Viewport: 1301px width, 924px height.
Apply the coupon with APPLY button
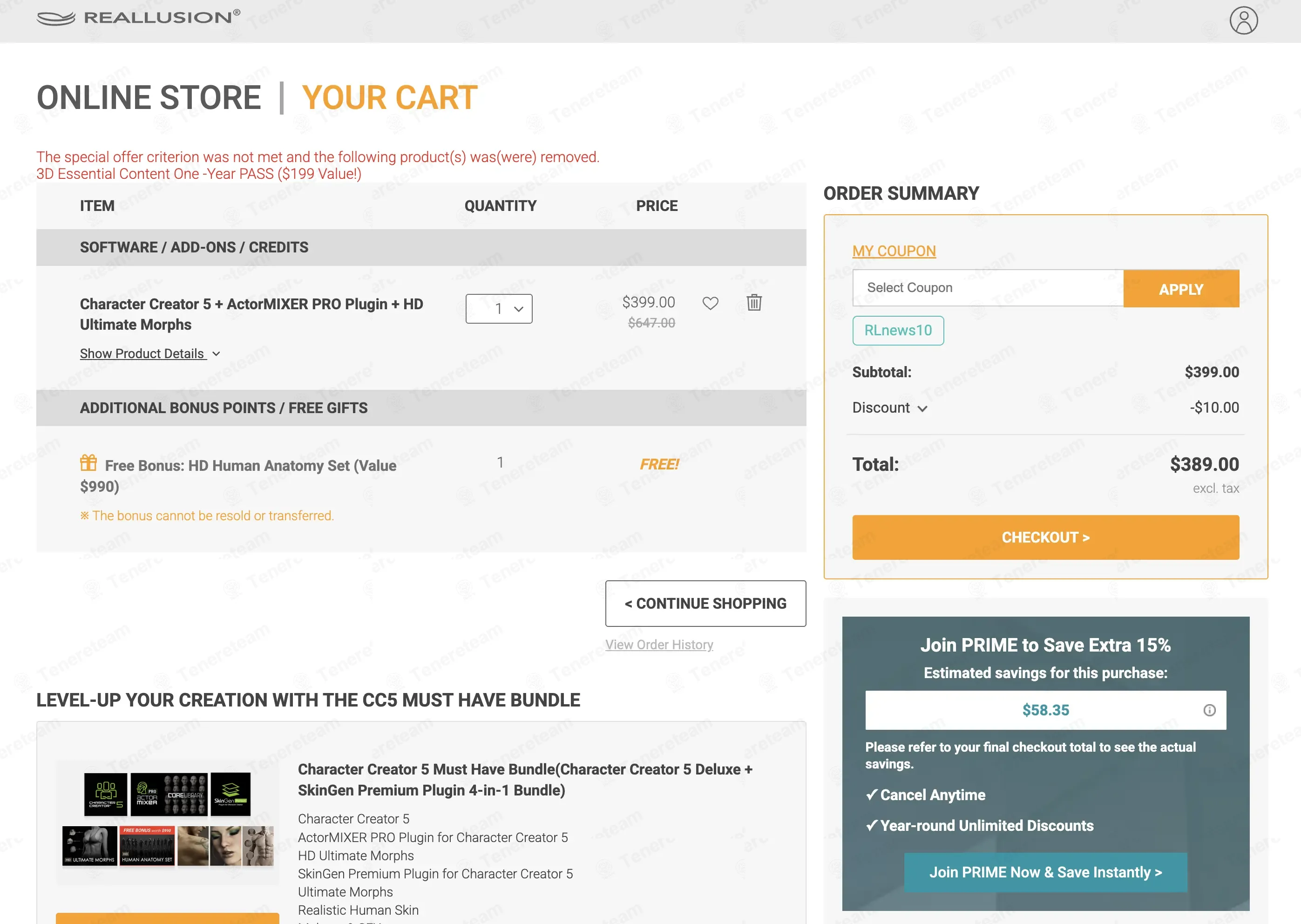pos(1181,288)
